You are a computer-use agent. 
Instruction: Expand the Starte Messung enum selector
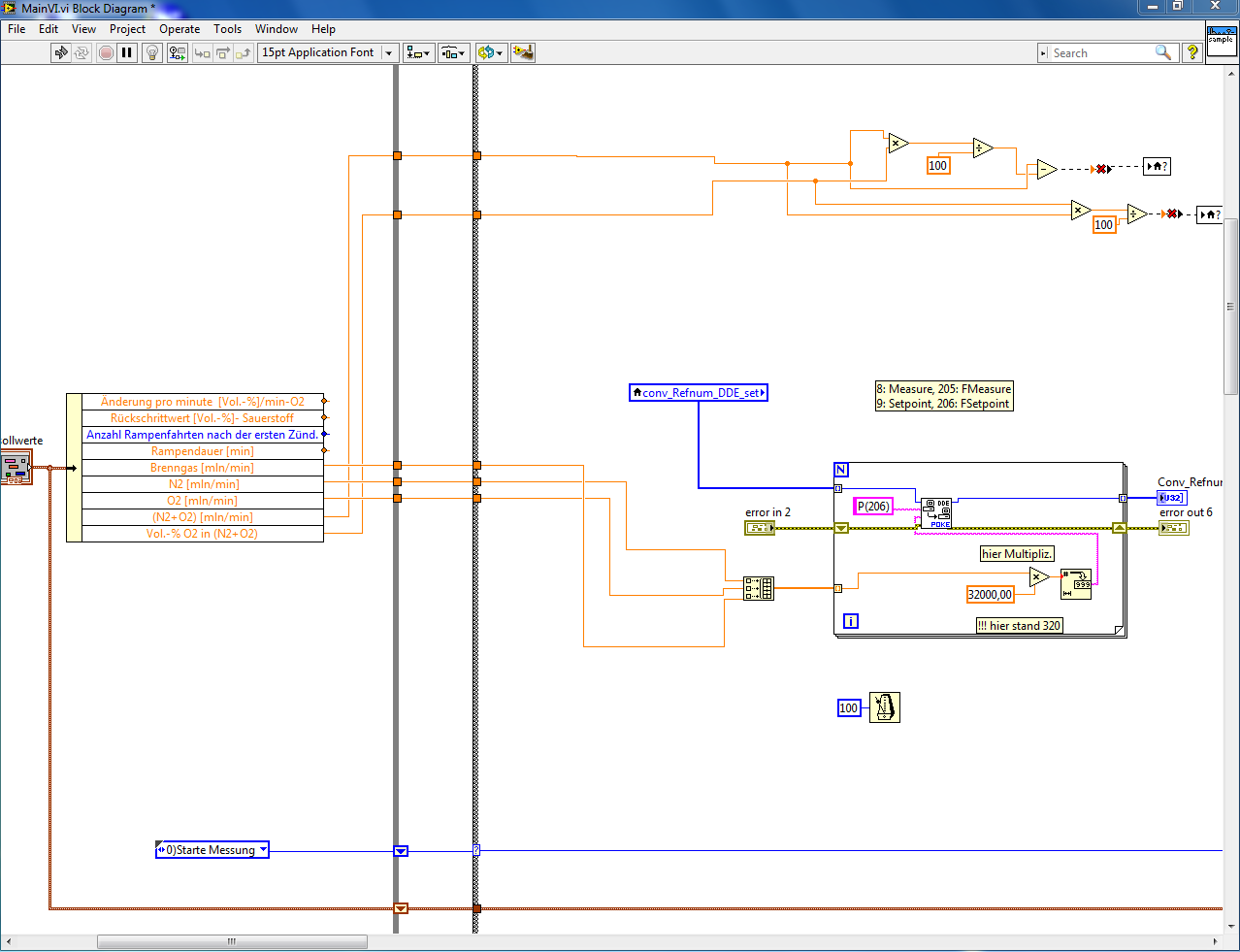(x=262, y=850)
